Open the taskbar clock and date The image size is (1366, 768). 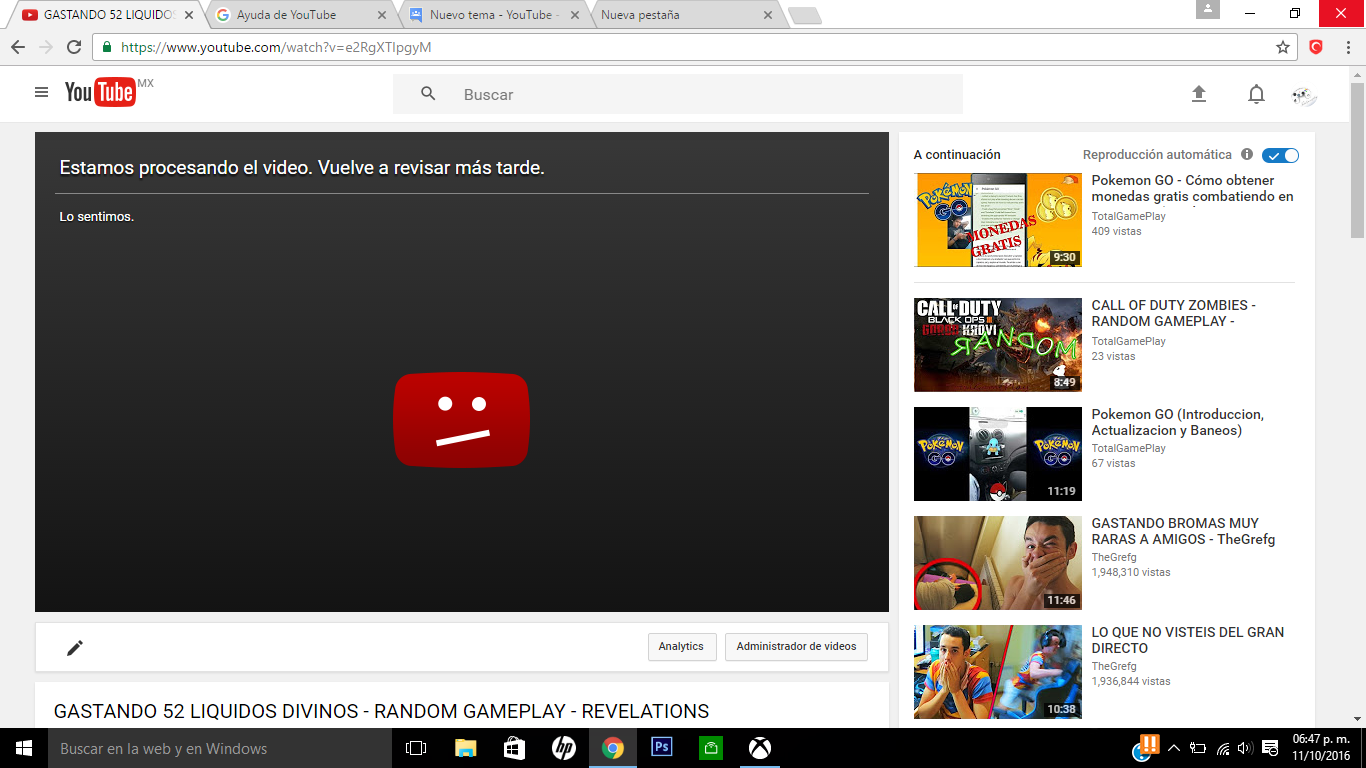[1321, 748]
